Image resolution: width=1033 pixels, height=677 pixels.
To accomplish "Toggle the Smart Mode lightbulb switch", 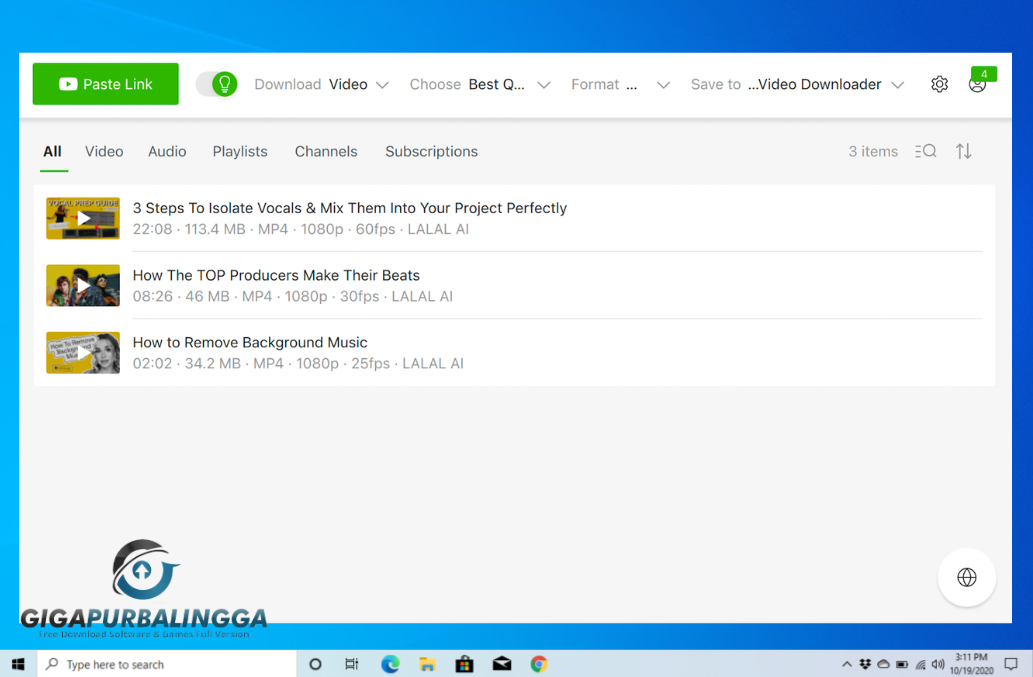I will click(216, 84).
